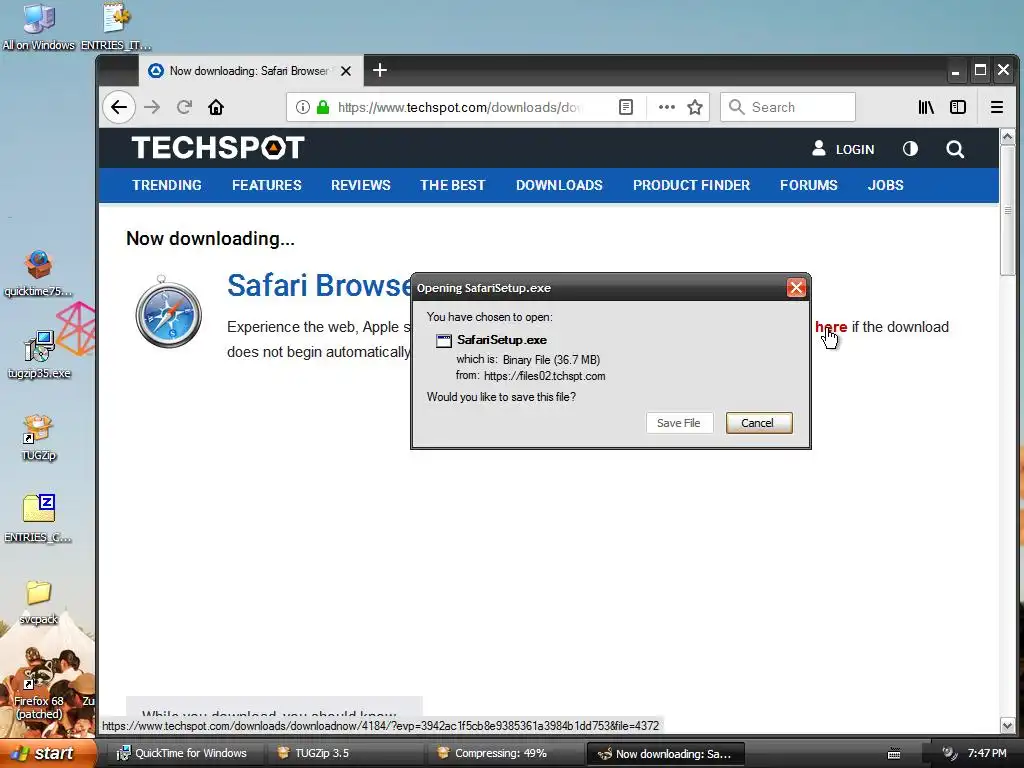The width and height of the screenshot is (1024, 768).
Task: Toggle TechSpot dark mode contrast icon
Action: tap(910, 149)
